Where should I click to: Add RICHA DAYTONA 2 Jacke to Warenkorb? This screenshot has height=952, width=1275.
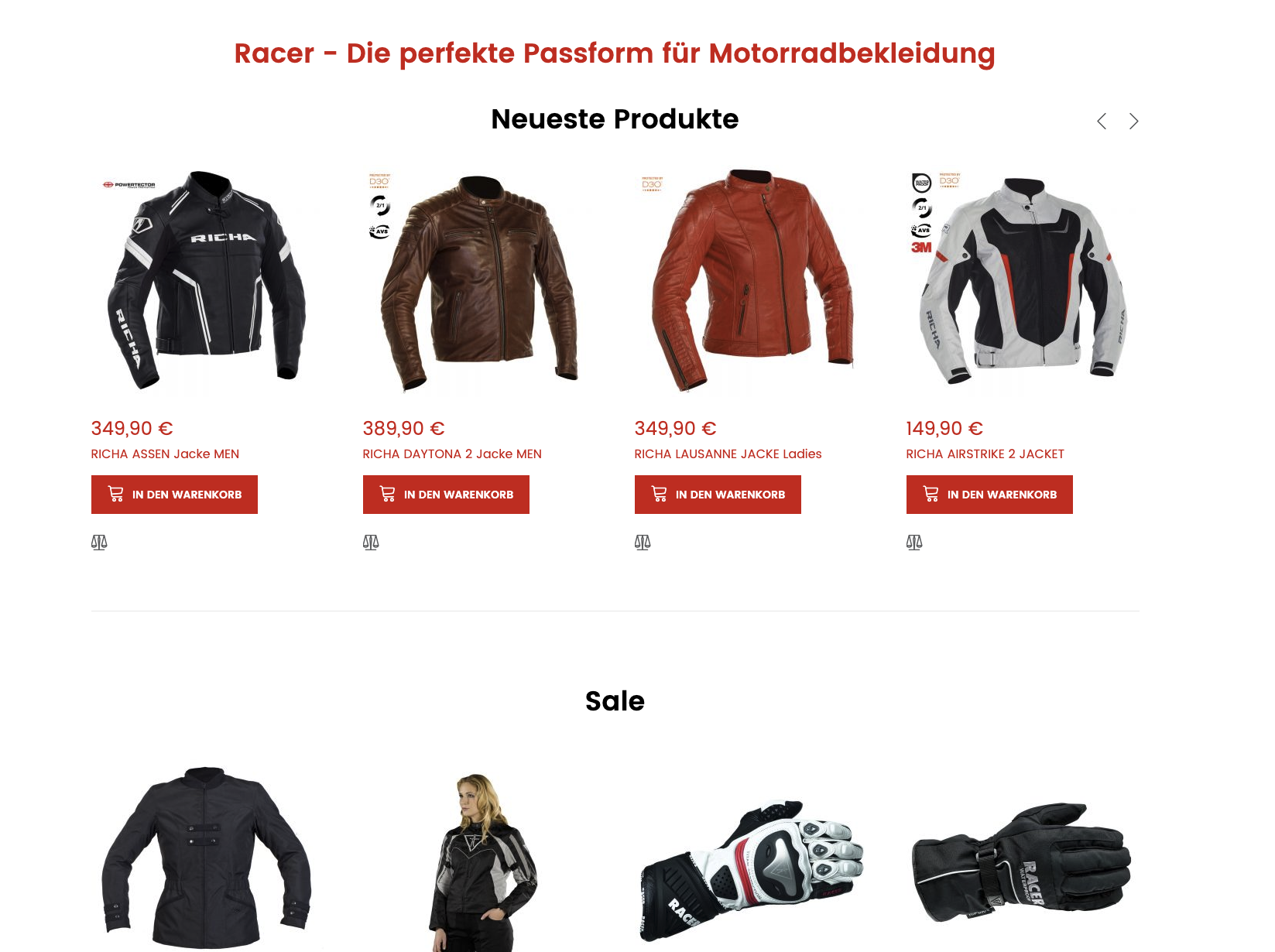tap(446, 495)
